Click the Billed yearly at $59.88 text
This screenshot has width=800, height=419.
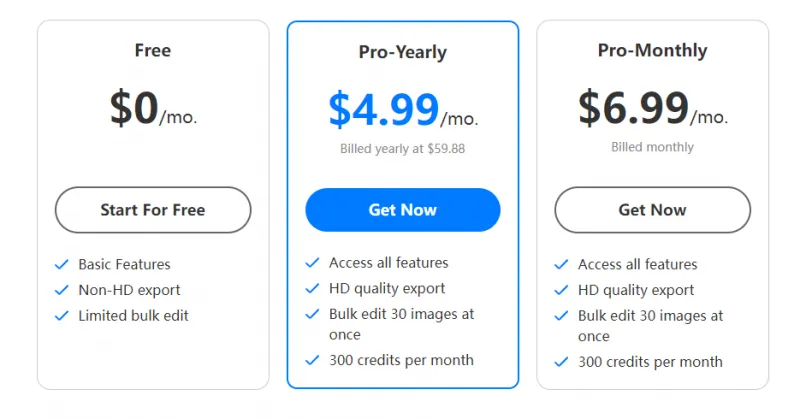(402, 149)
